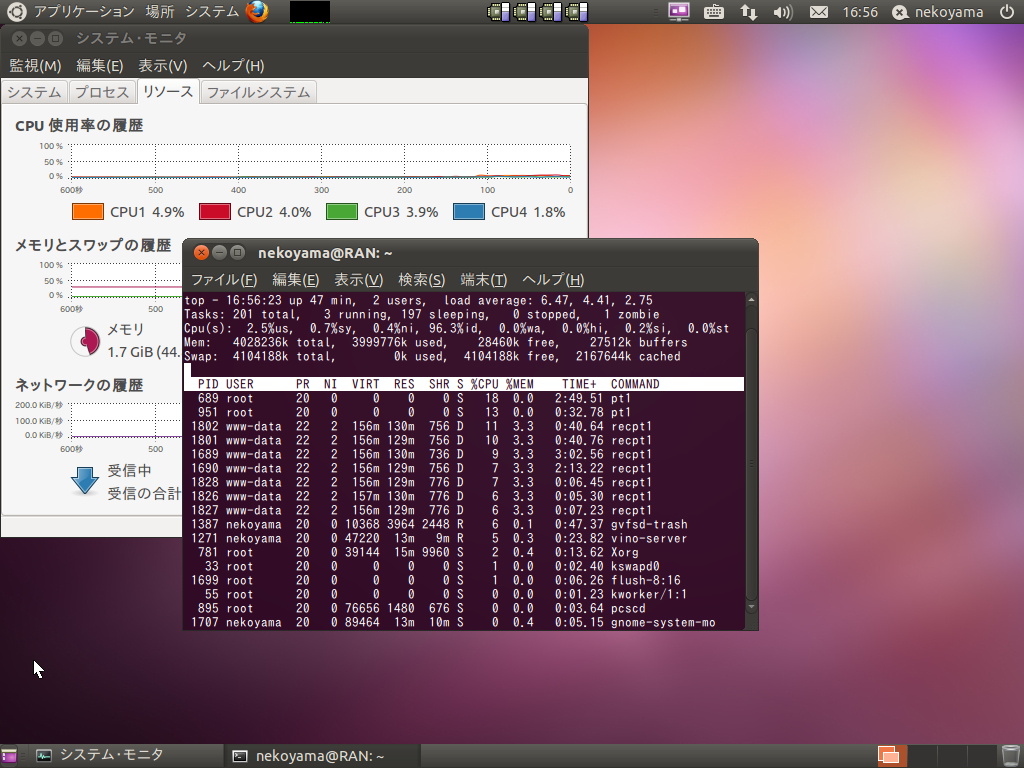Open the 場所 places menu
The width and height of the screenshot is (1024, 768).
pos(159,12)
